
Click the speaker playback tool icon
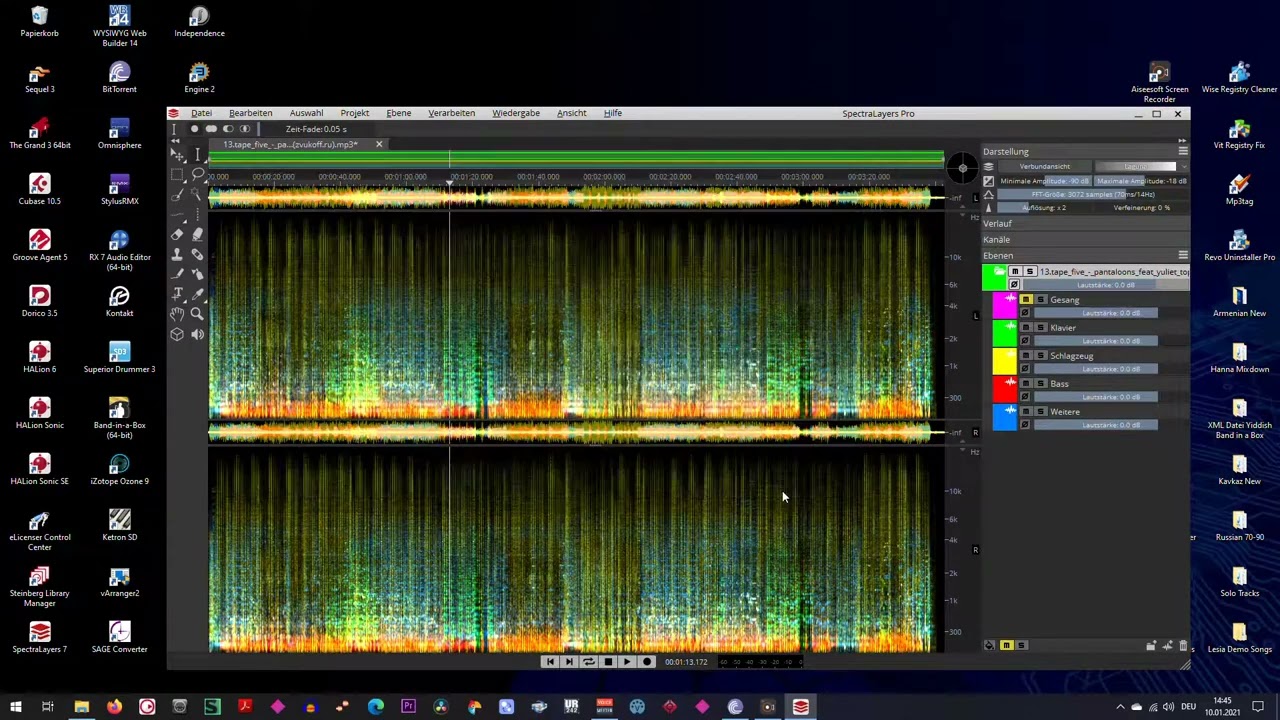point(197,334)
